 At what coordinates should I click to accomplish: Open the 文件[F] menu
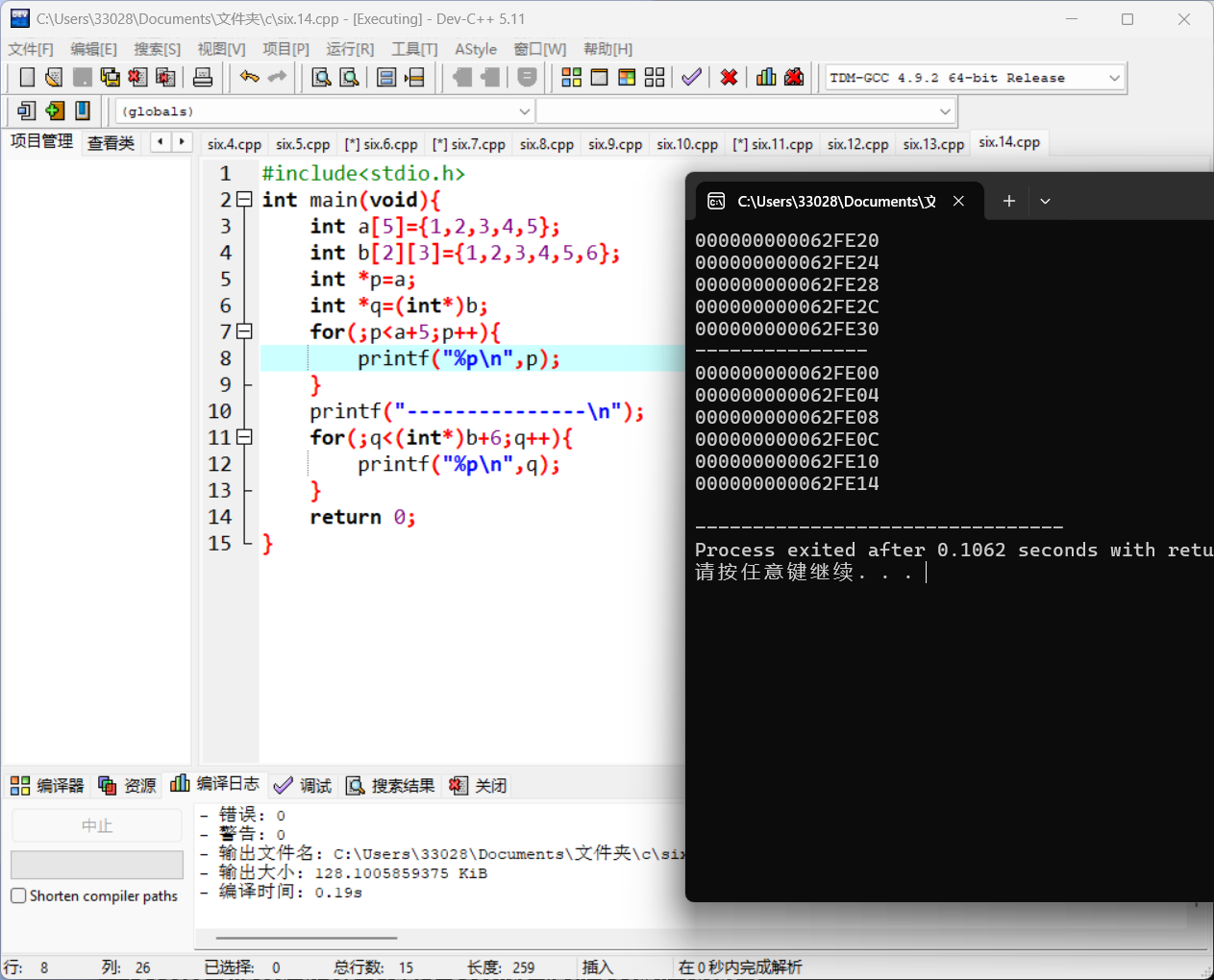coord(31,49)
